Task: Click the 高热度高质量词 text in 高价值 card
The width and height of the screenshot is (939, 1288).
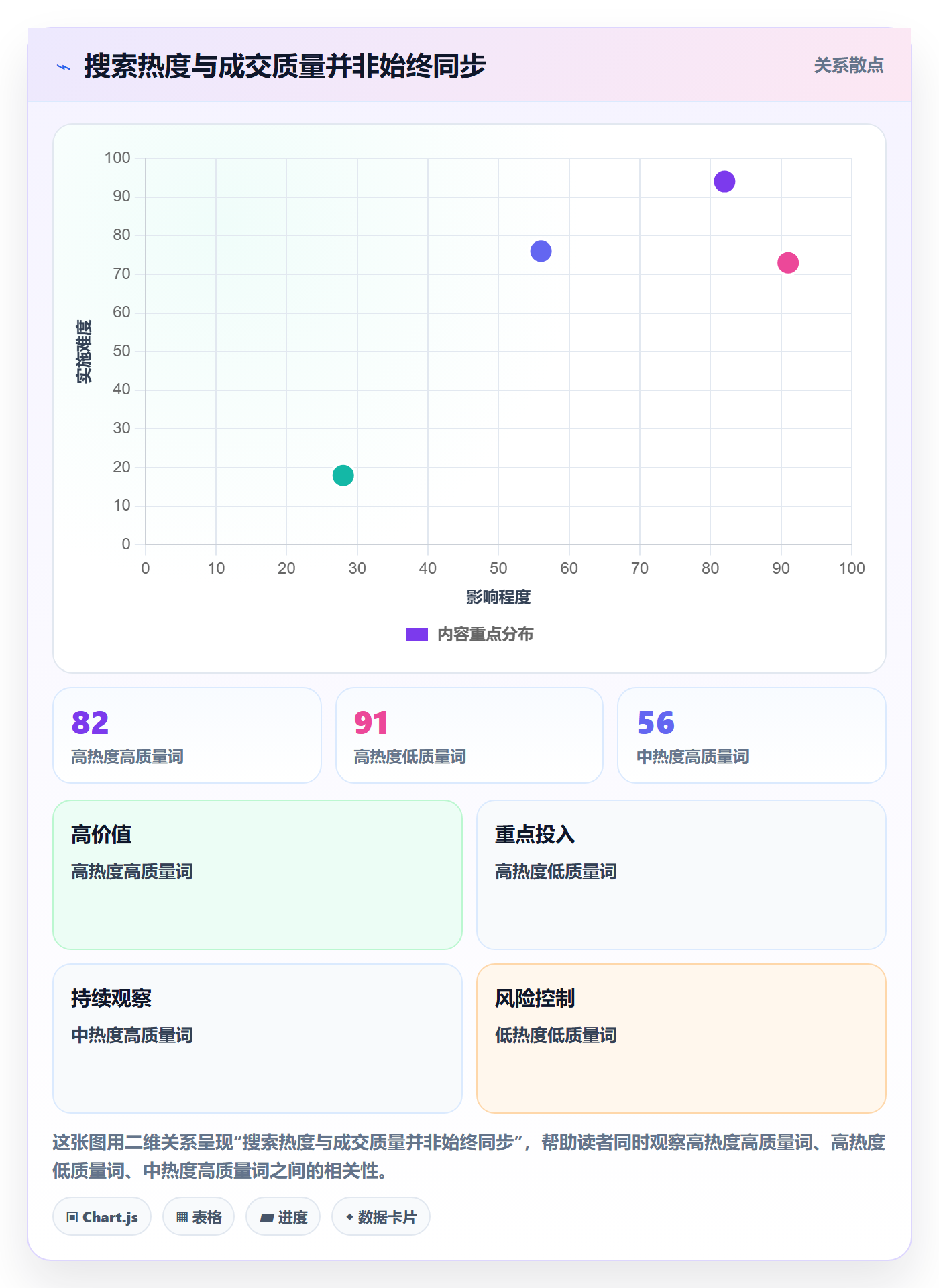Action: point(132,871)
